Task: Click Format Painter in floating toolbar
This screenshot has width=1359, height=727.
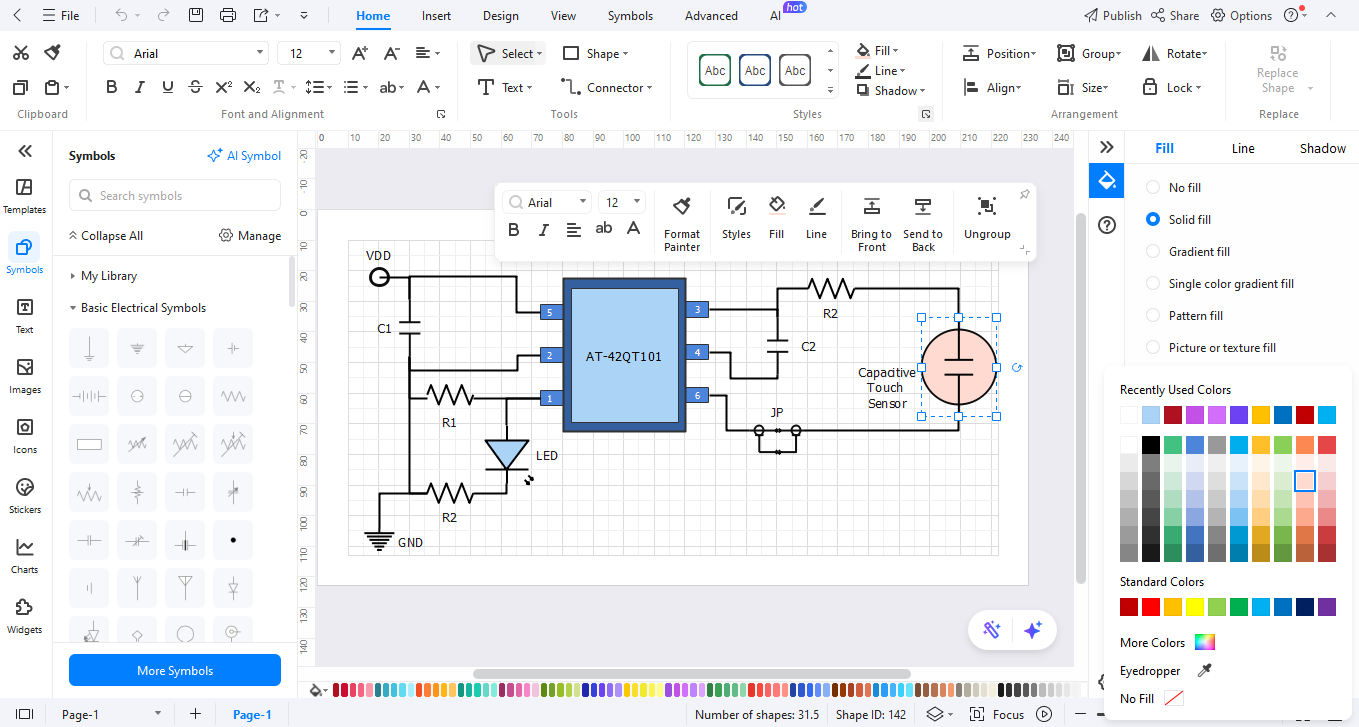Action: [x=682, y=223]
